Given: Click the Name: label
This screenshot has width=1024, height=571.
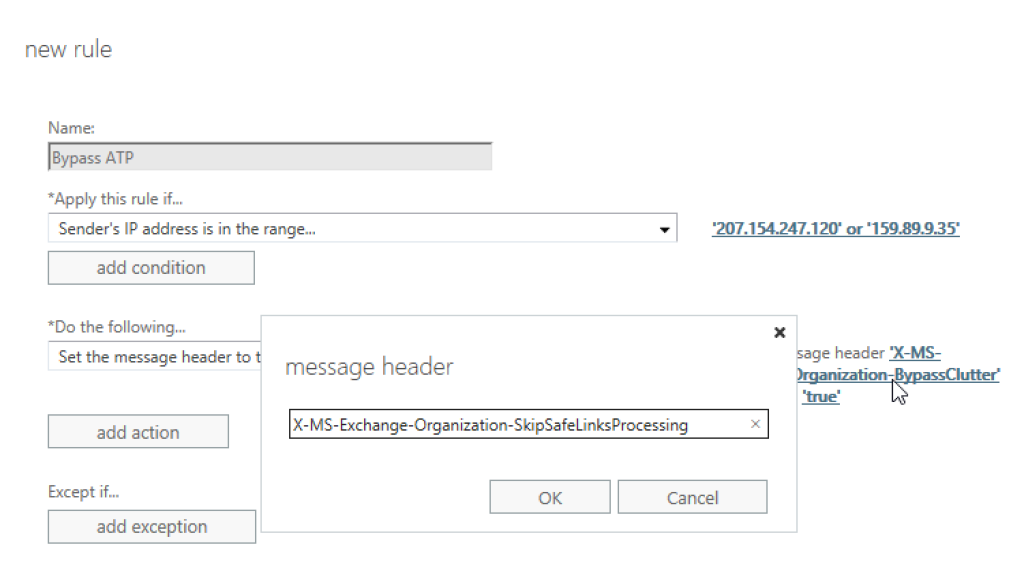Looking at the screenshot, I should [72, 128].
